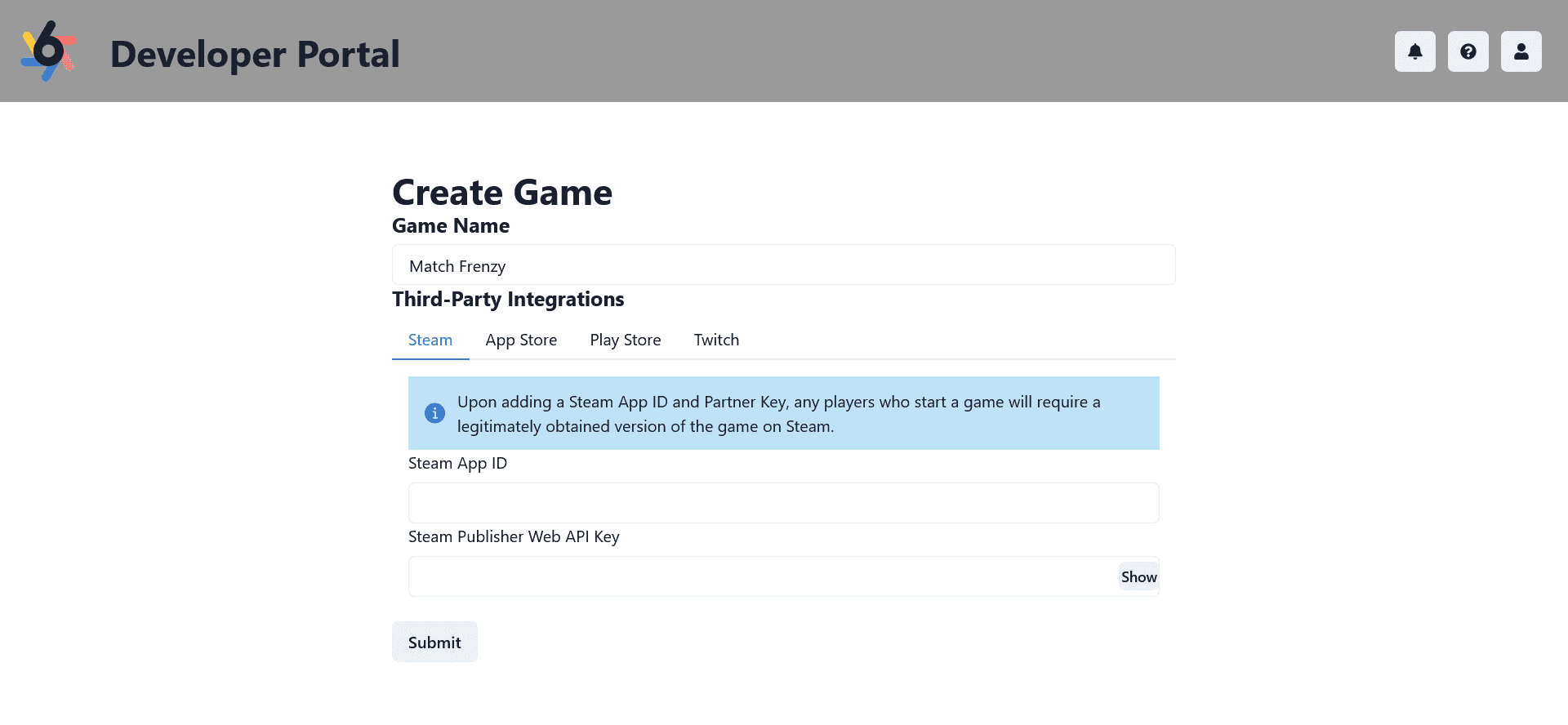Click the Game Name label
Image resolution: width=1568 pixels, height=725 pixels.
click(x=451, y=226)
